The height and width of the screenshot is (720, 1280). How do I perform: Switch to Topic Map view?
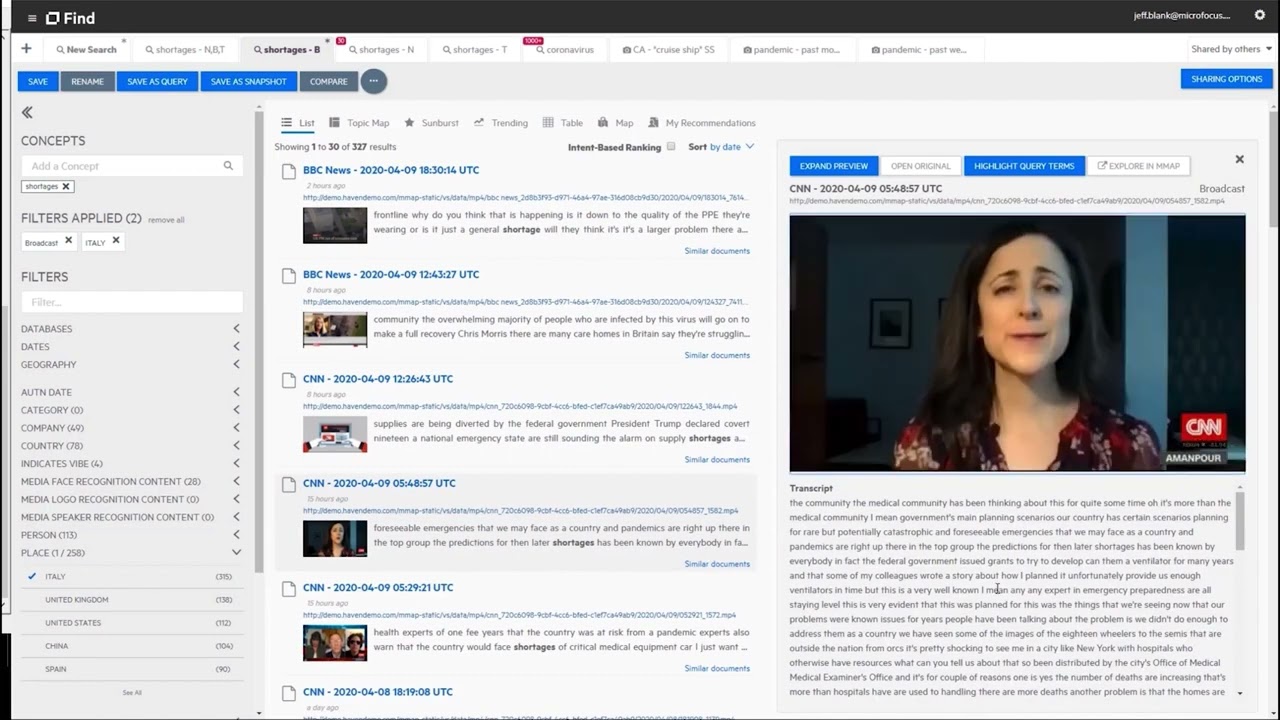click(x=359, y=123)
